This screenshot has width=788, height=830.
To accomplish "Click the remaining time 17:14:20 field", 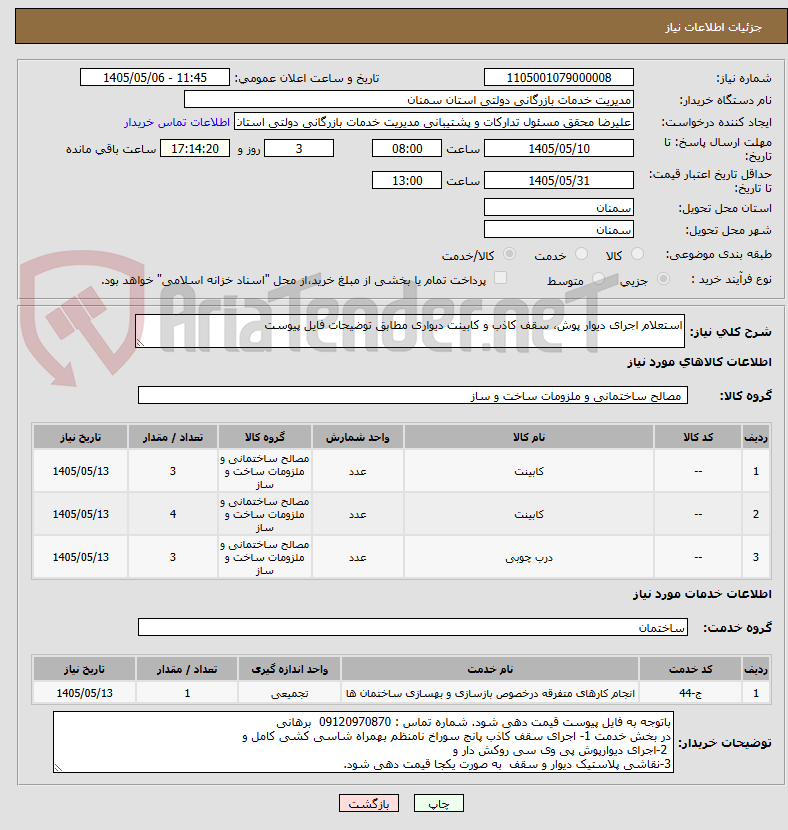I will 195,148.
